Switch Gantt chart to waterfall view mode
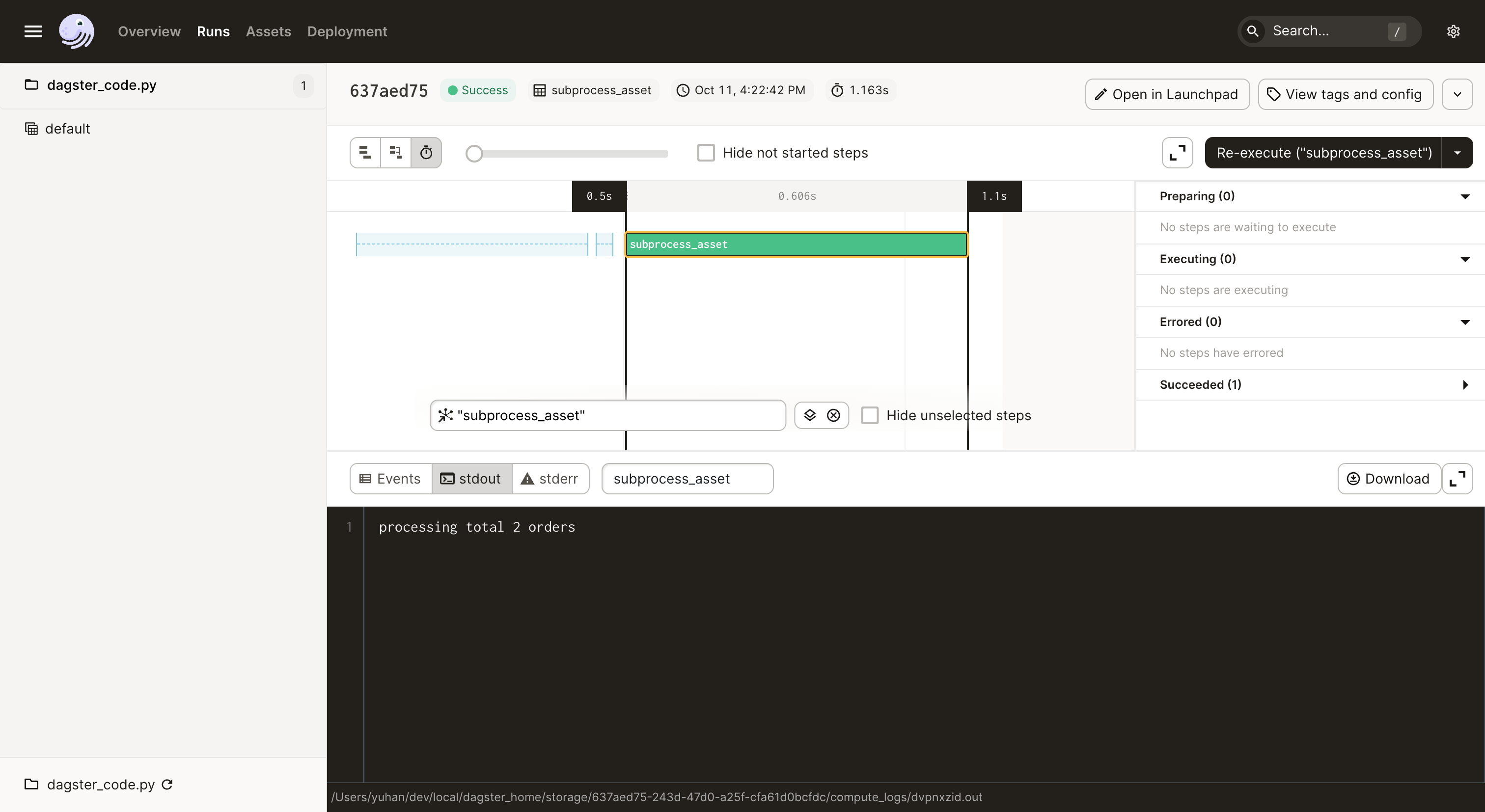 click(x=395, y=152)
